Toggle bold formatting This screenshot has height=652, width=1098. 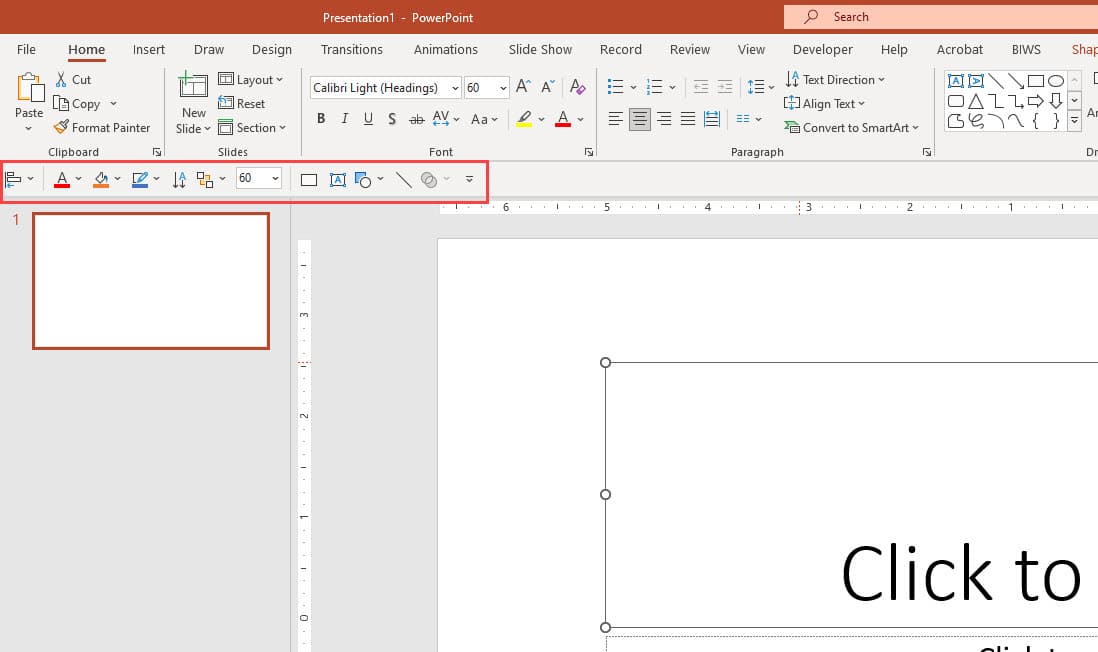click(320, 119)
